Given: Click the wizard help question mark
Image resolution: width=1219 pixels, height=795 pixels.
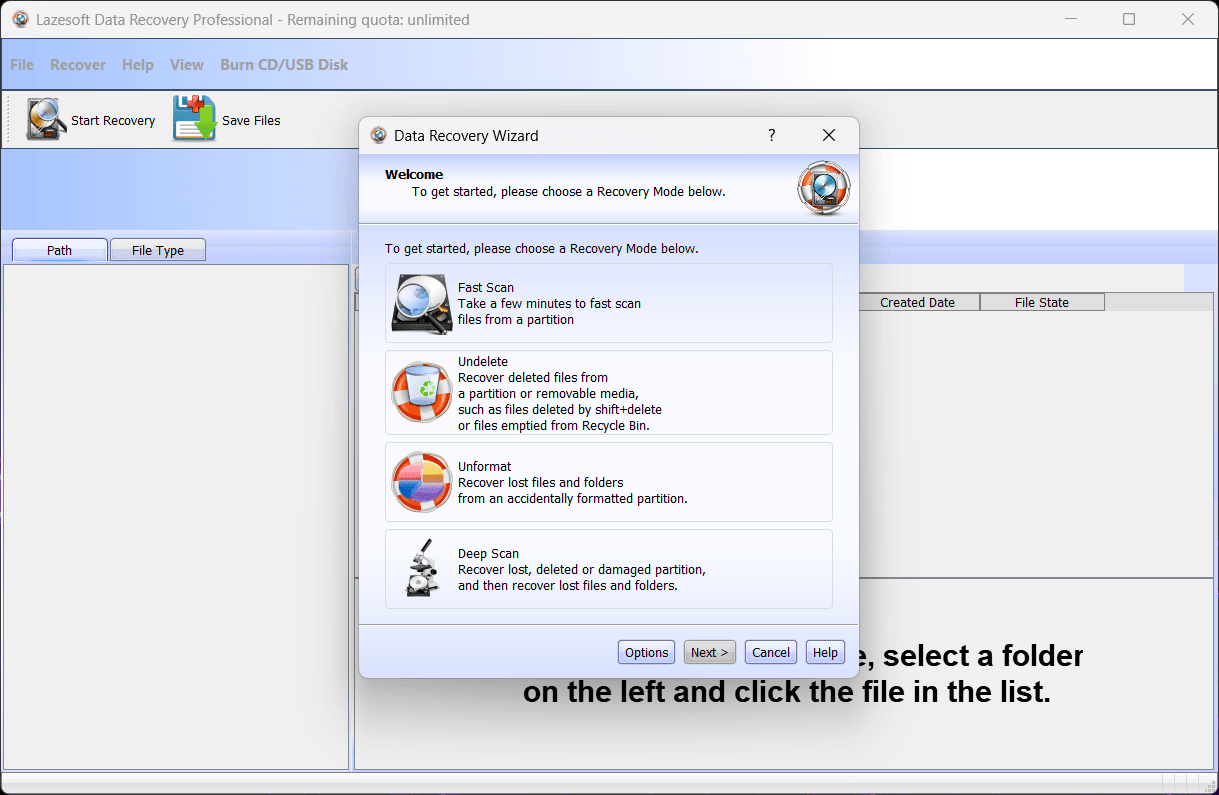Looking at the screenshot, I should click(771, 135).
